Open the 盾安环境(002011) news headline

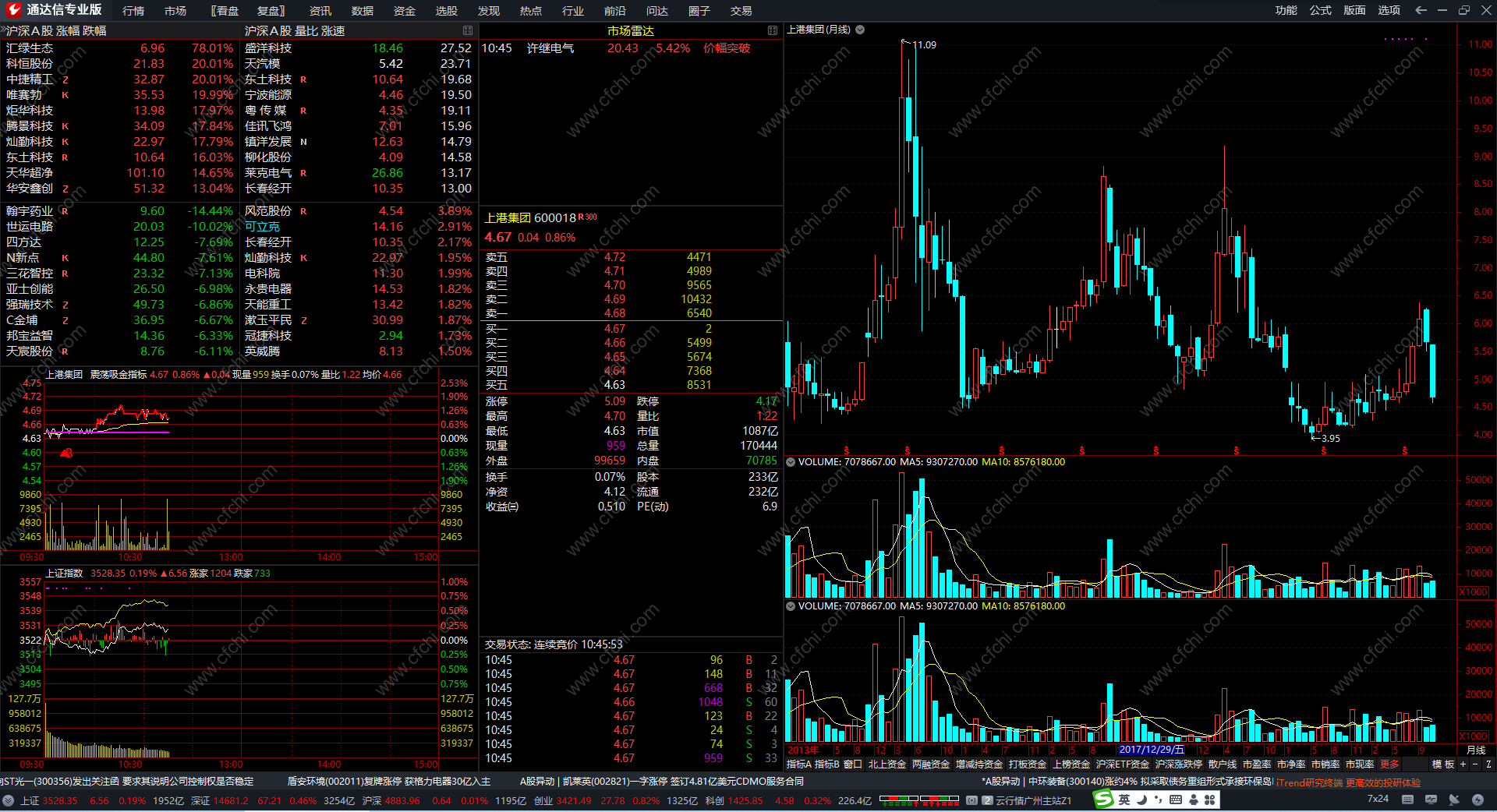389,782
